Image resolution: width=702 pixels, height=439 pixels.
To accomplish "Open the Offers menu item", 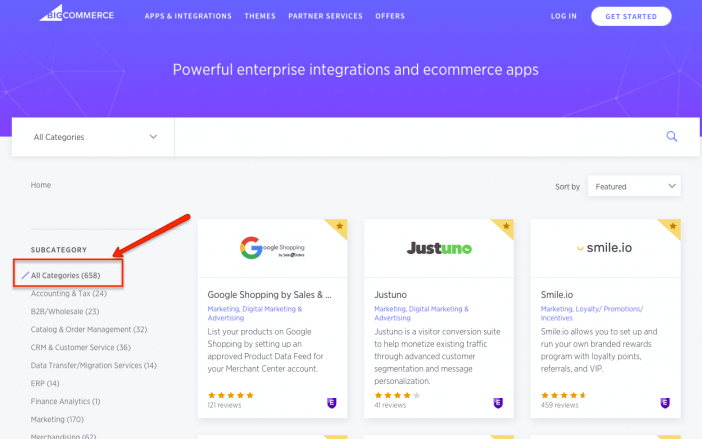I will click(x=390, y=16).
